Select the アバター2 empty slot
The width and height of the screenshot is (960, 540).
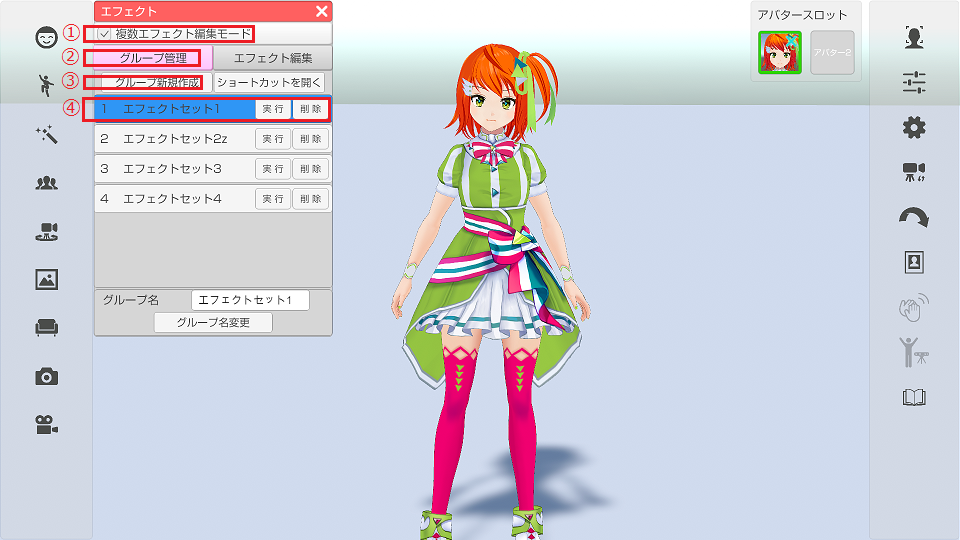tap(832, 53)
